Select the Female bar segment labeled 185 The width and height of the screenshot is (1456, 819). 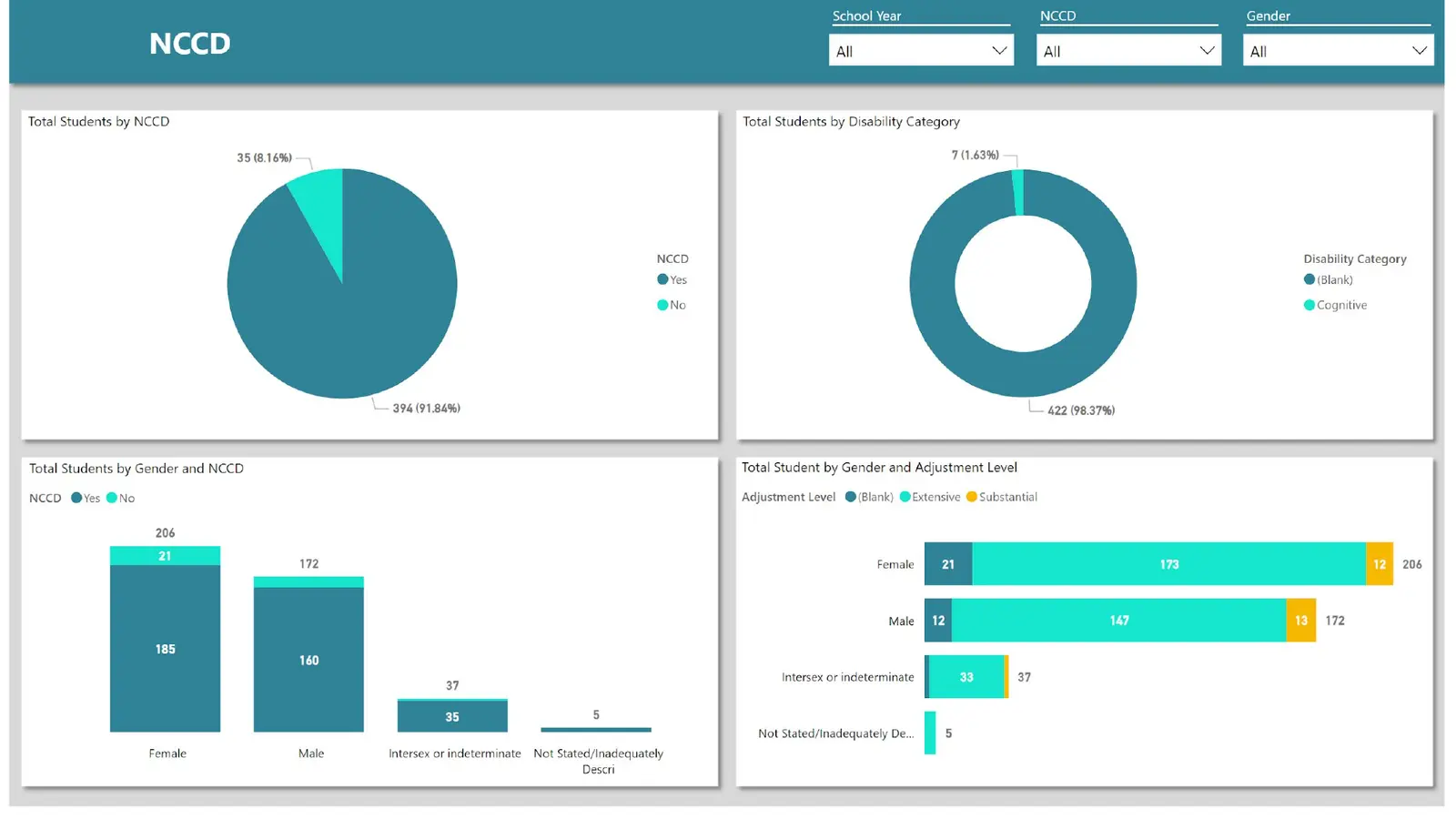coord(165,649)
